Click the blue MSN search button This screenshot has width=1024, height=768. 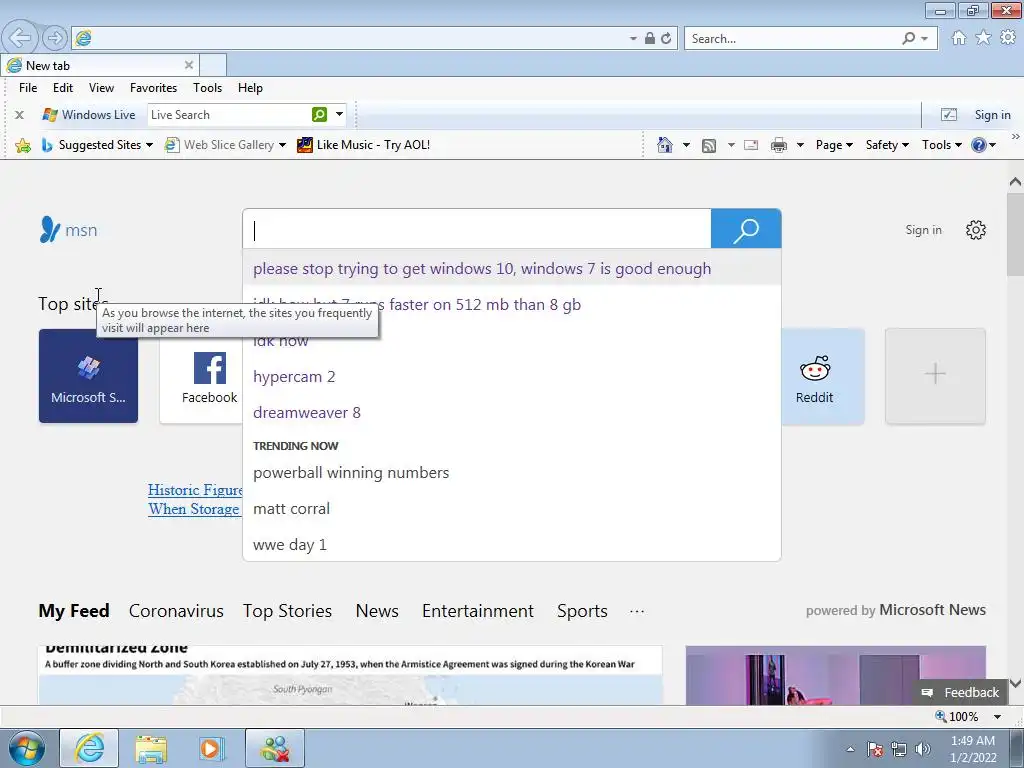tap(746, 229)
